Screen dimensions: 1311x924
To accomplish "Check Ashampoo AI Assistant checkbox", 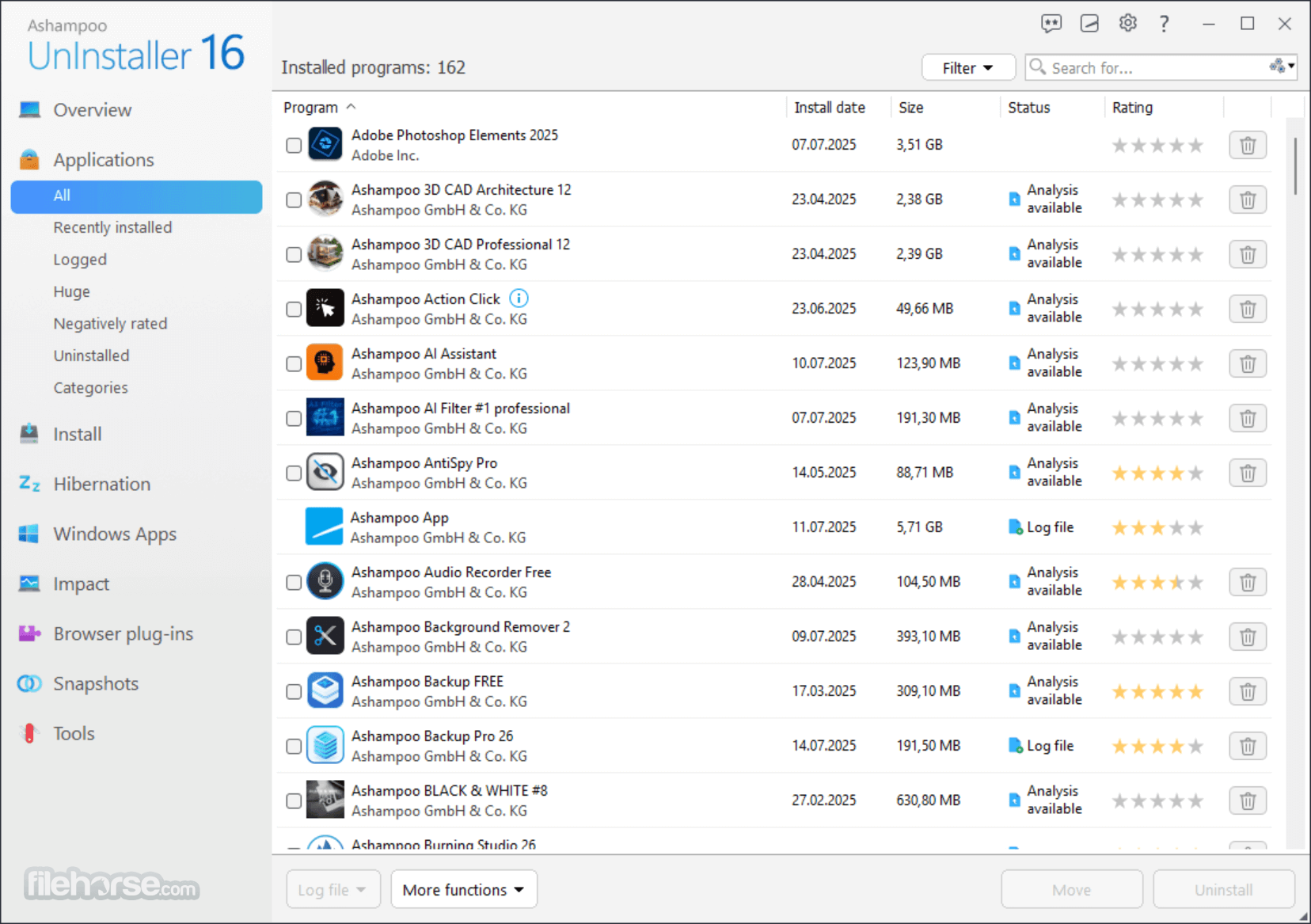I will [294, 363].
